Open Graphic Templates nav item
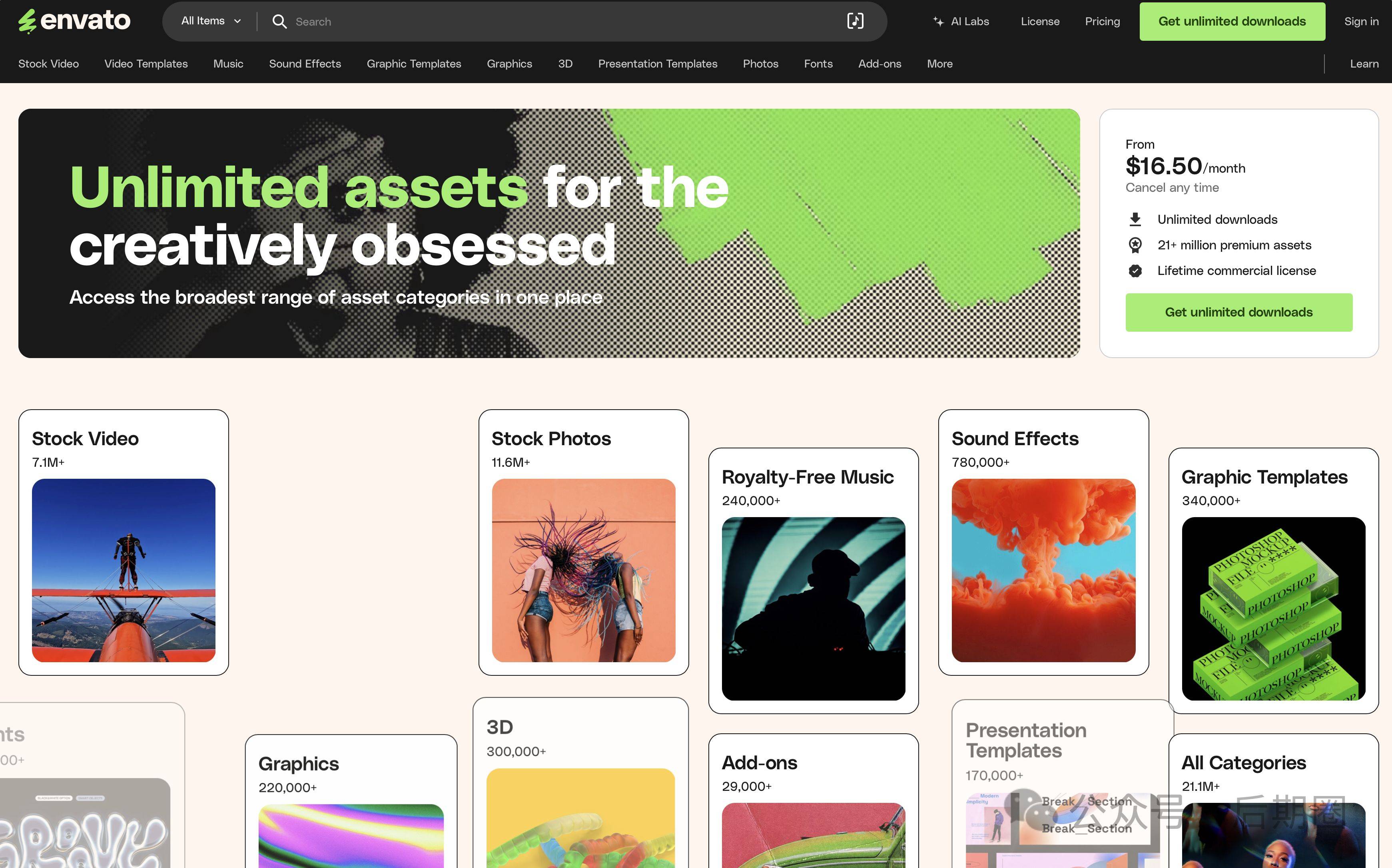Image resolution: width=1392 pixels, height=868 pixels. point(413,64)
